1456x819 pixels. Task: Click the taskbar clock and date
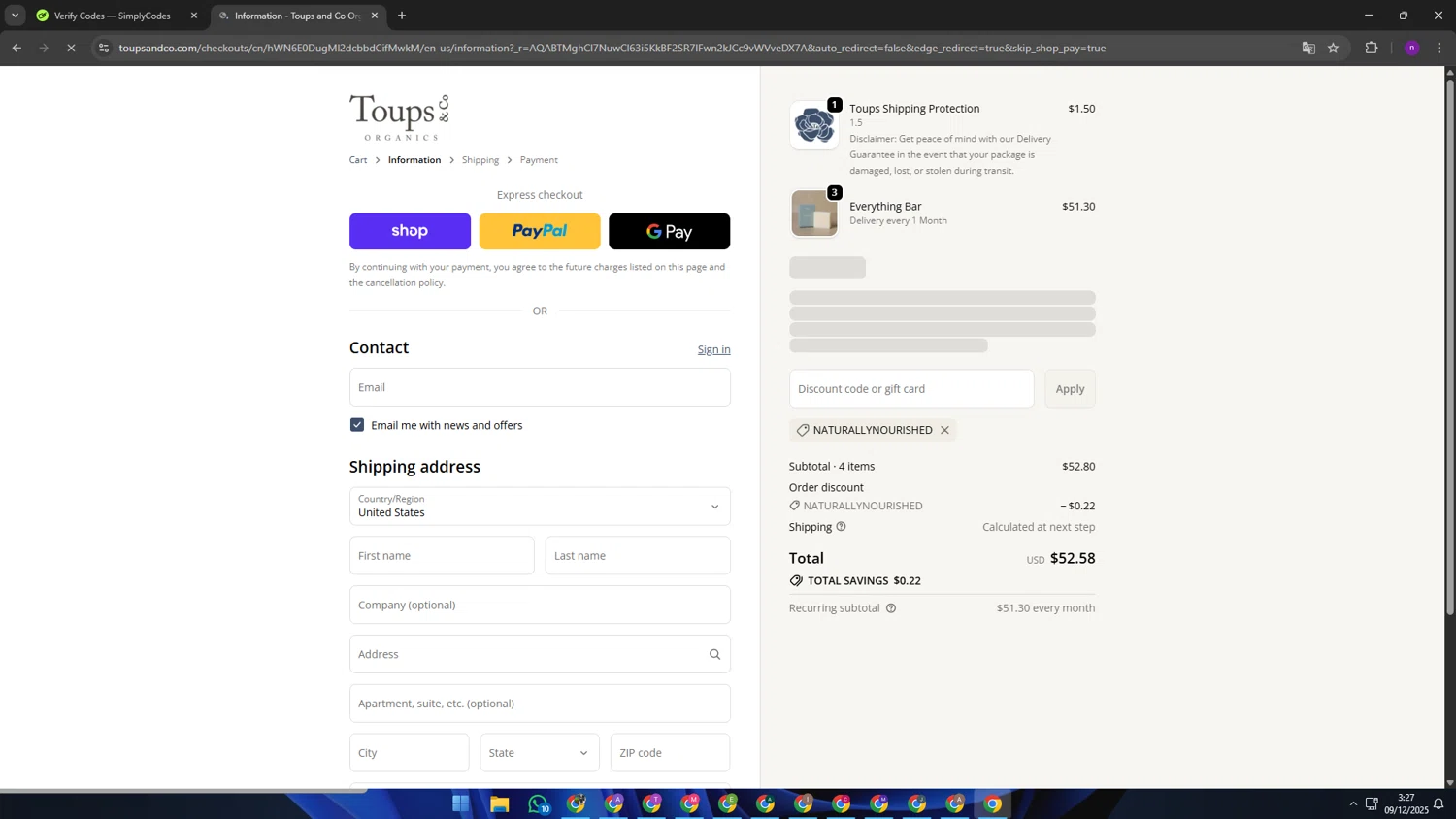pyautogui.click(x=1406, y=803)
